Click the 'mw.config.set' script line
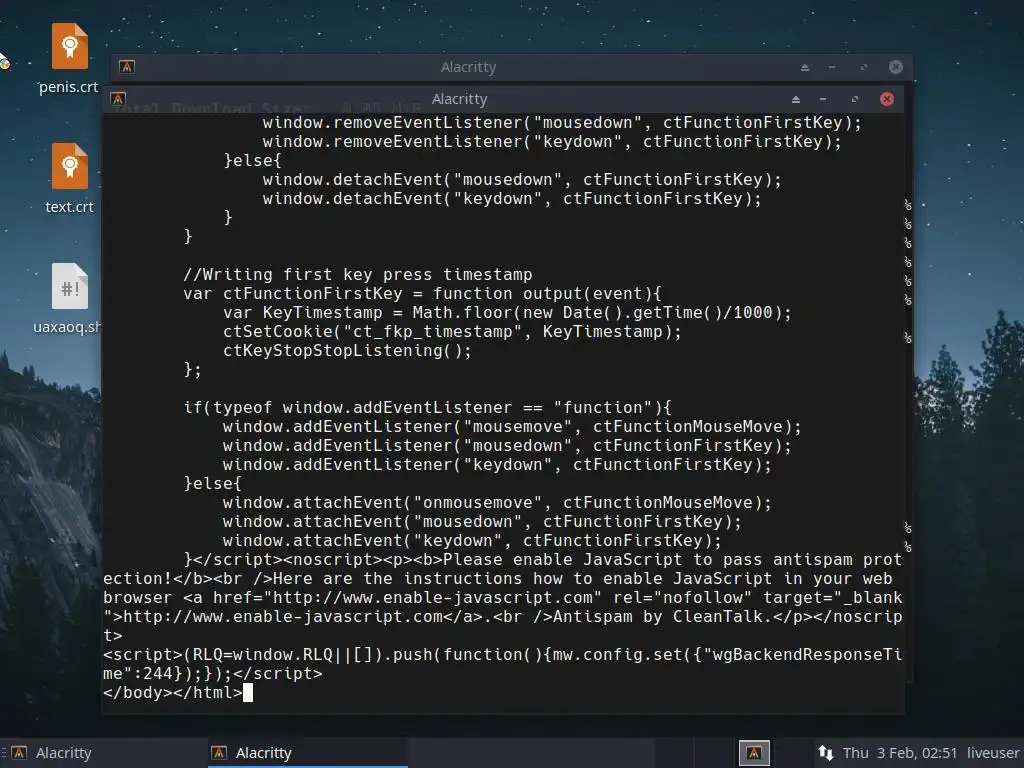 tap(503, 664)
